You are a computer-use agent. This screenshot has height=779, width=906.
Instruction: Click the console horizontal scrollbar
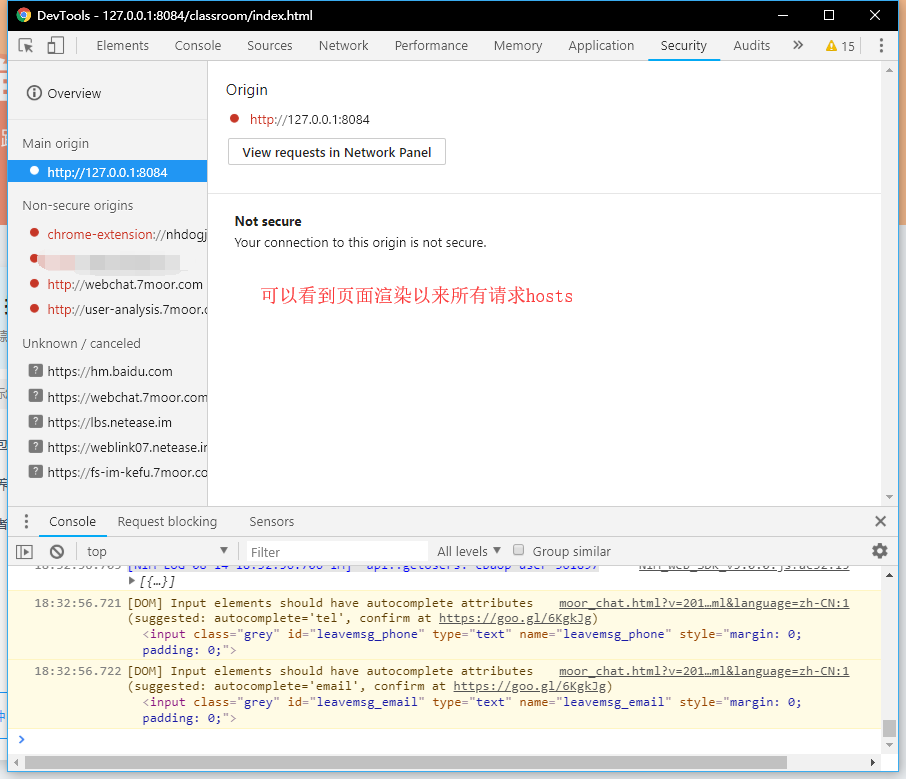(406, 762)
